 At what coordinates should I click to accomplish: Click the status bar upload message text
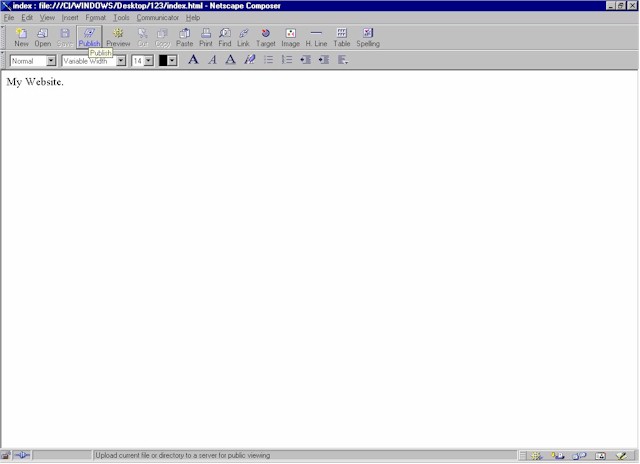(182, 455)
